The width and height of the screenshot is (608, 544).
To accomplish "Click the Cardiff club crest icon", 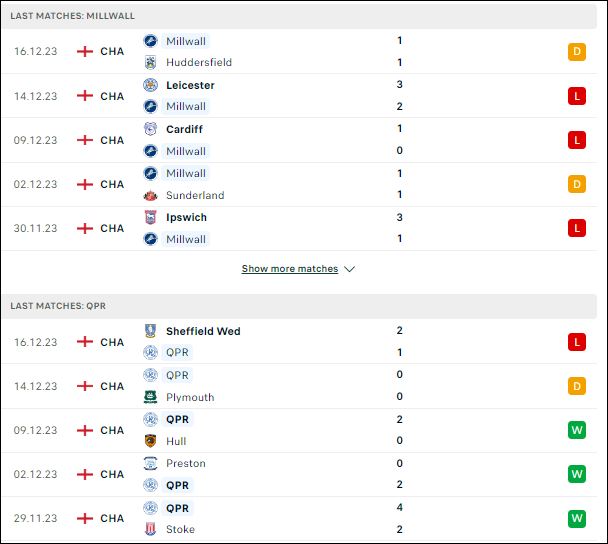I will click(150, 129).
